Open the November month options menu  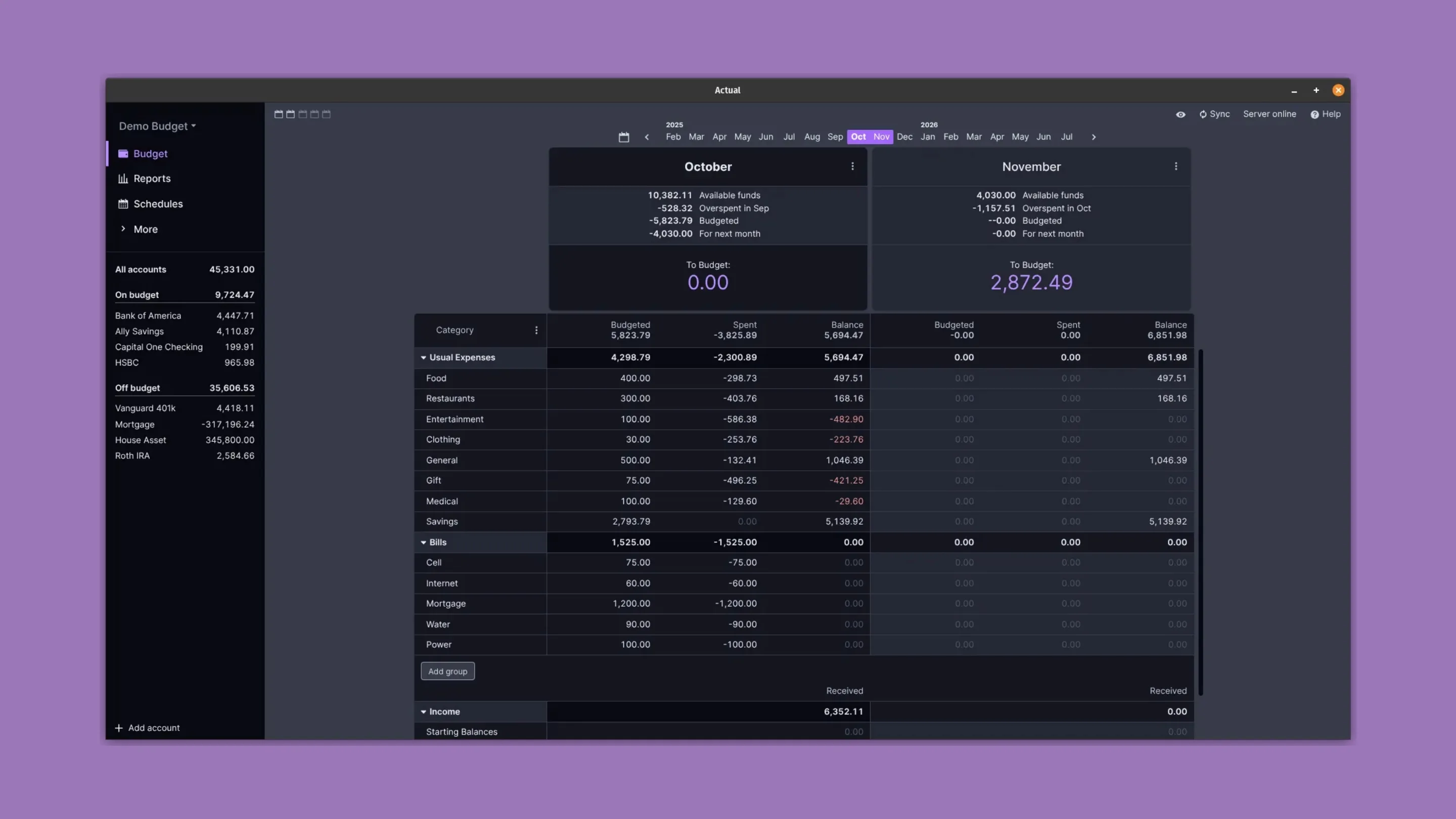pos(1175,166)
